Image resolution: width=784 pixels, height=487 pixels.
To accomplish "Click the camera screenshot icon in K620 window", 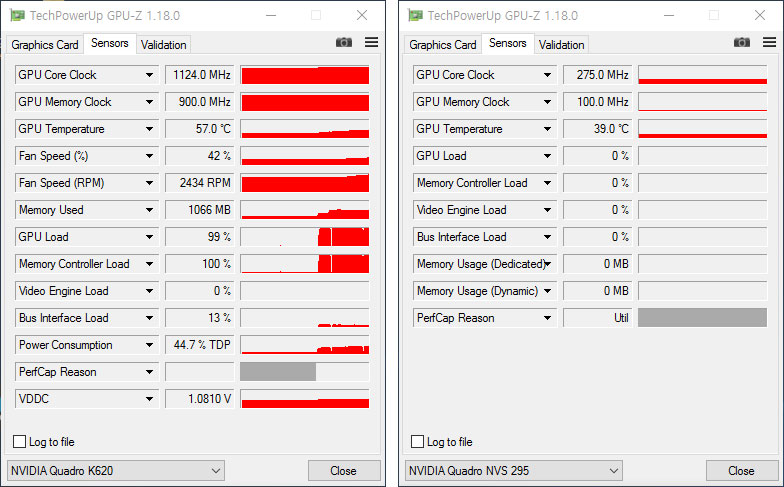I will (344, 42).
